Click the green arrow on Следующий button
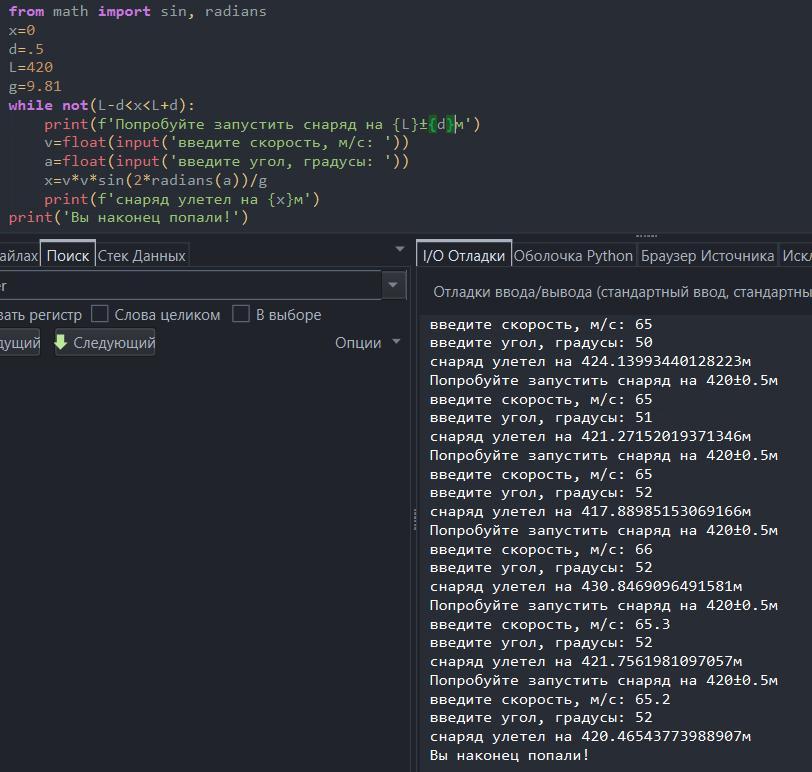812x772 pixels. [61, 343]
